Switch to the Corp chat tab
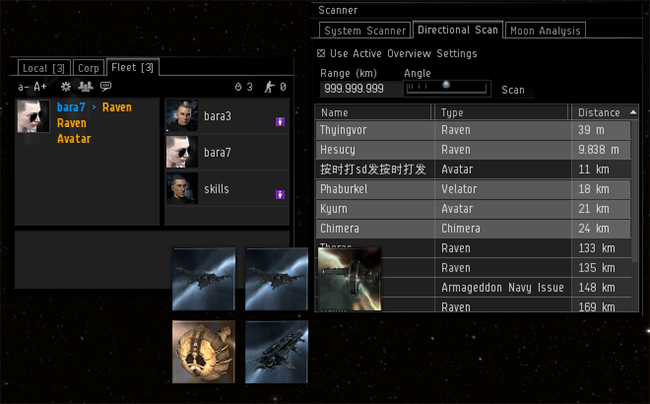Viewport: 650px width, 404px height. 88,68
